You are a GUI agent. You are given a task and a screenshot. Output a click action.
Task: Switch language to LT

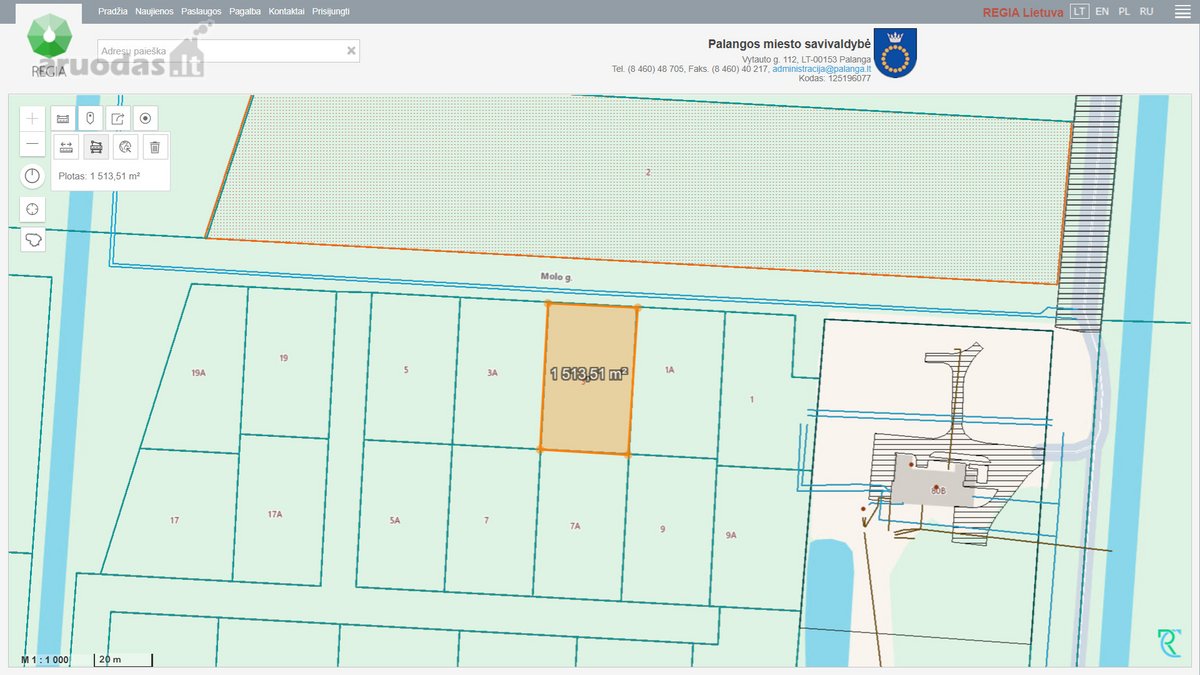point(1079,11)
